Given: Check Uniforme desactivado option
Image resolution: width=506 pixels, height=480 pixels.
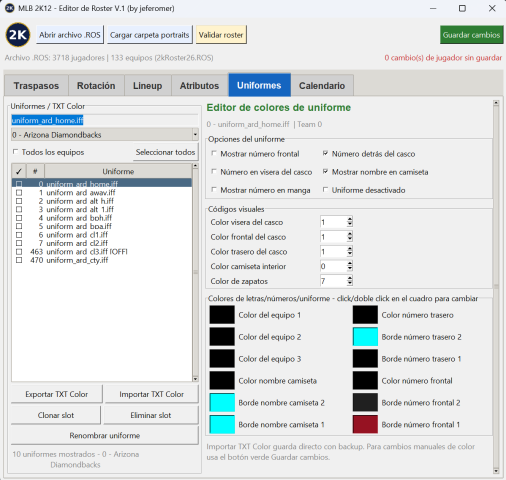Looking at the screenshot, I should click(325, 190).
